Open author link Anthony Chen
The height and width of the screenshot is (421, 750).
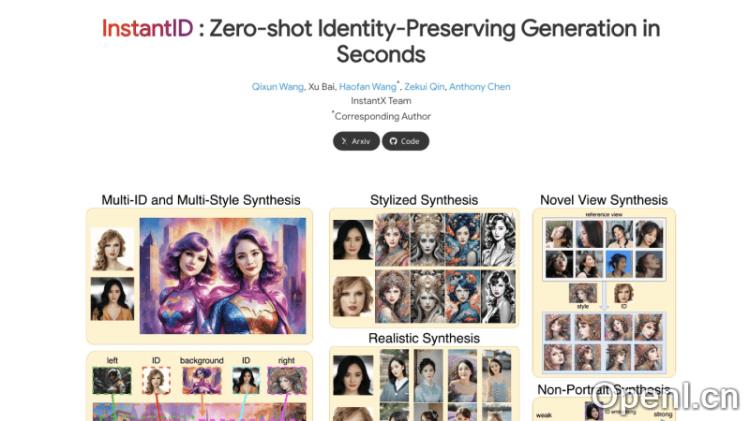[x=480, y=87]
